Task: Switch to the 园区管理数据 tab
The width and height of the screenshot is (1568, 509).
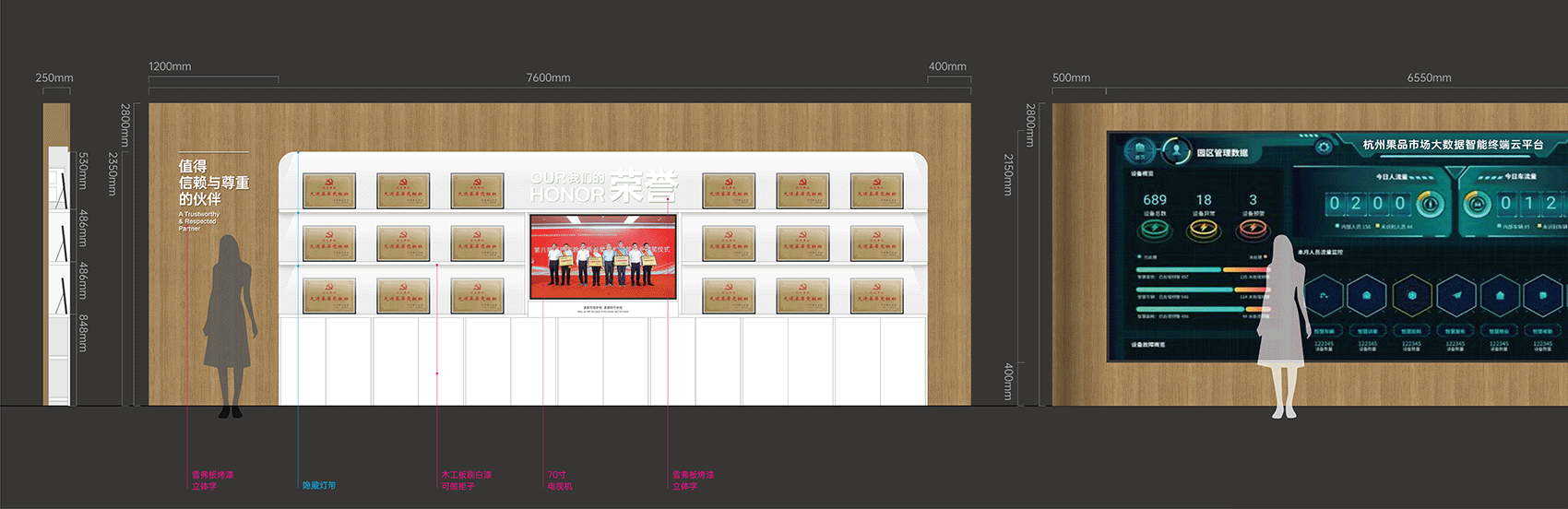Action: [1222, 153]
